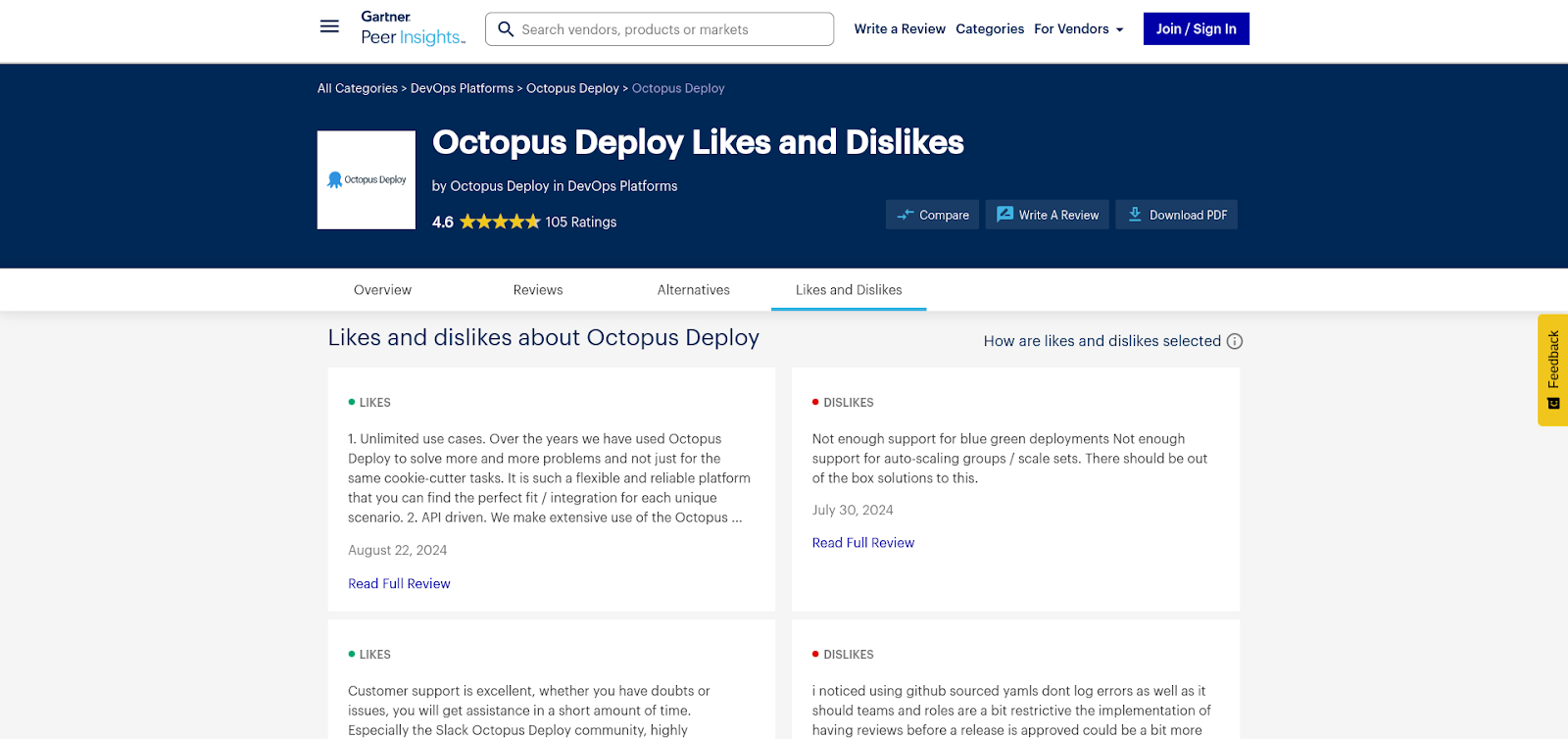Click the 'July 30, 2024' date text
Image resolution: width=1568 pixels, height=739 pixels.
(x=853, y=510)
